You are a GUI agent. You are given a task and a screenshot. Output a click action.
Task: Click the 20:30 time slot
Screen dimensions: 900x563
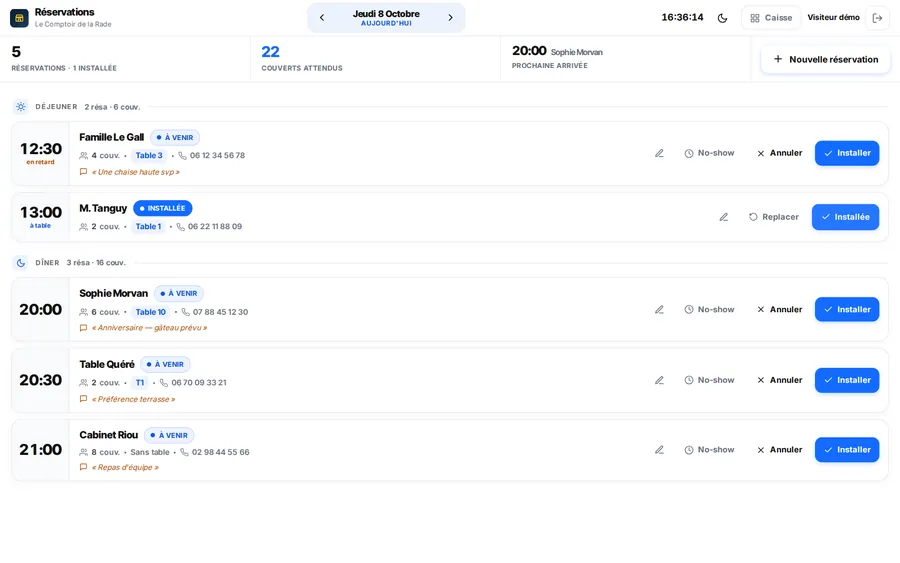[40, 380]
